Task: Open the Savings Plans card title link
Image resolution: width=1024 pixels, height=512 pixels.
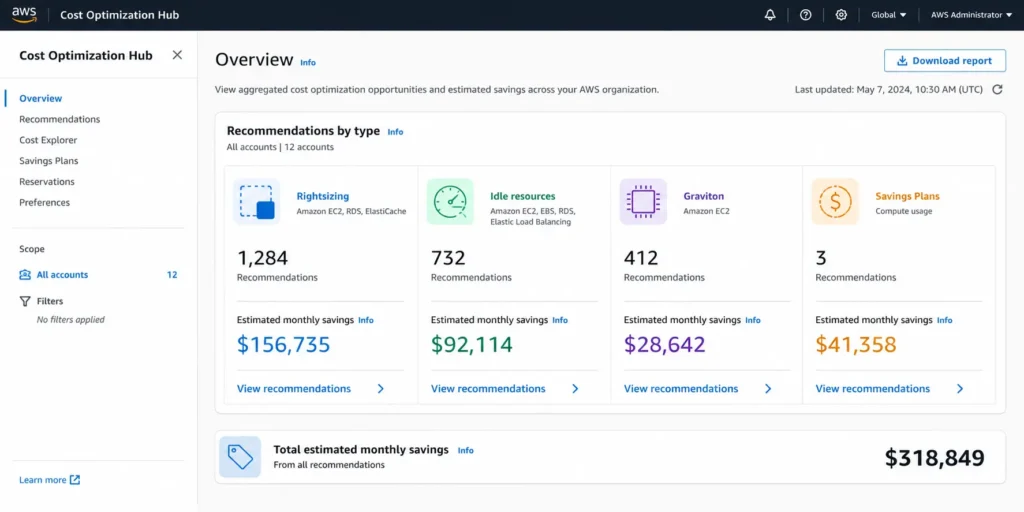Action: [x=907, y=196]
